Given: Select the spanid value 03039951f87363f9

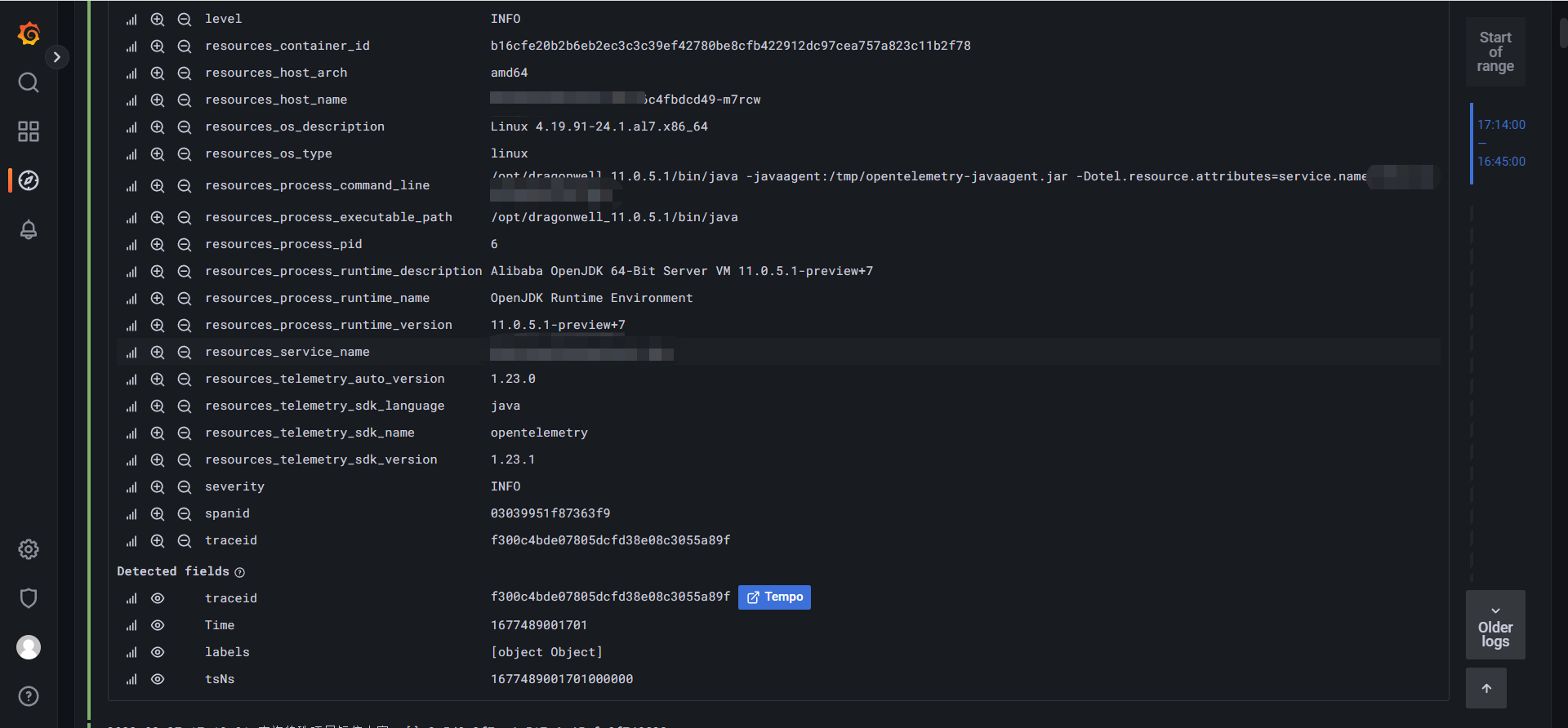Looking at the screenshot, I should (550, 513).
